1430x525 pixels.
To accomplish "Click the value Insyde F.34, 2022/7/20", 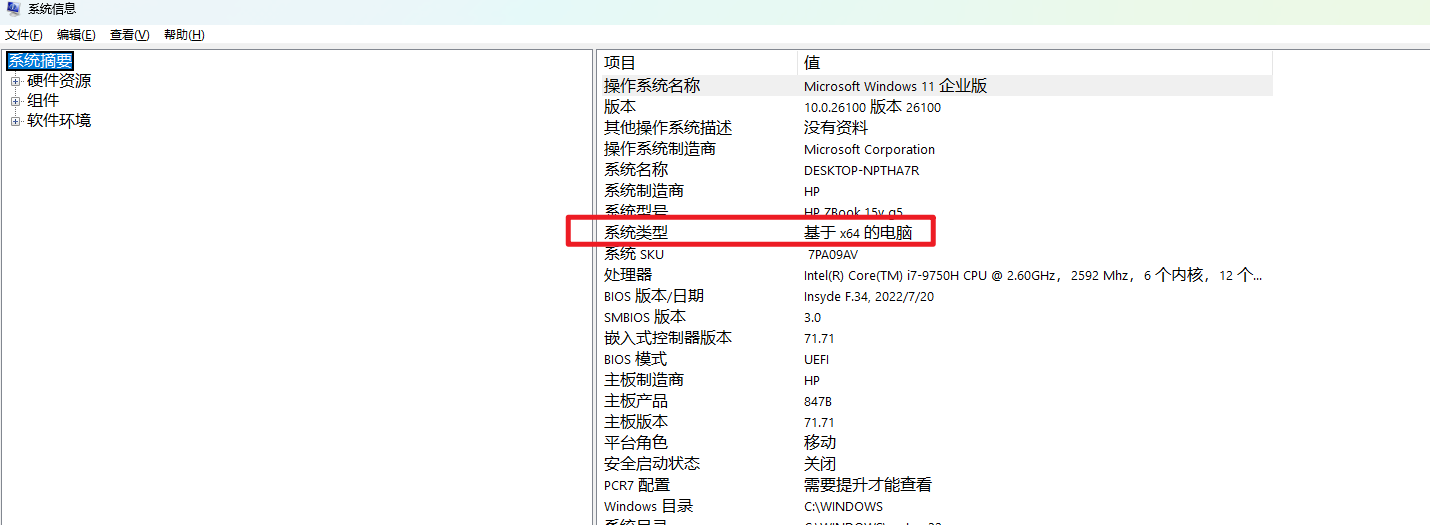I will (x=869, y=296).
